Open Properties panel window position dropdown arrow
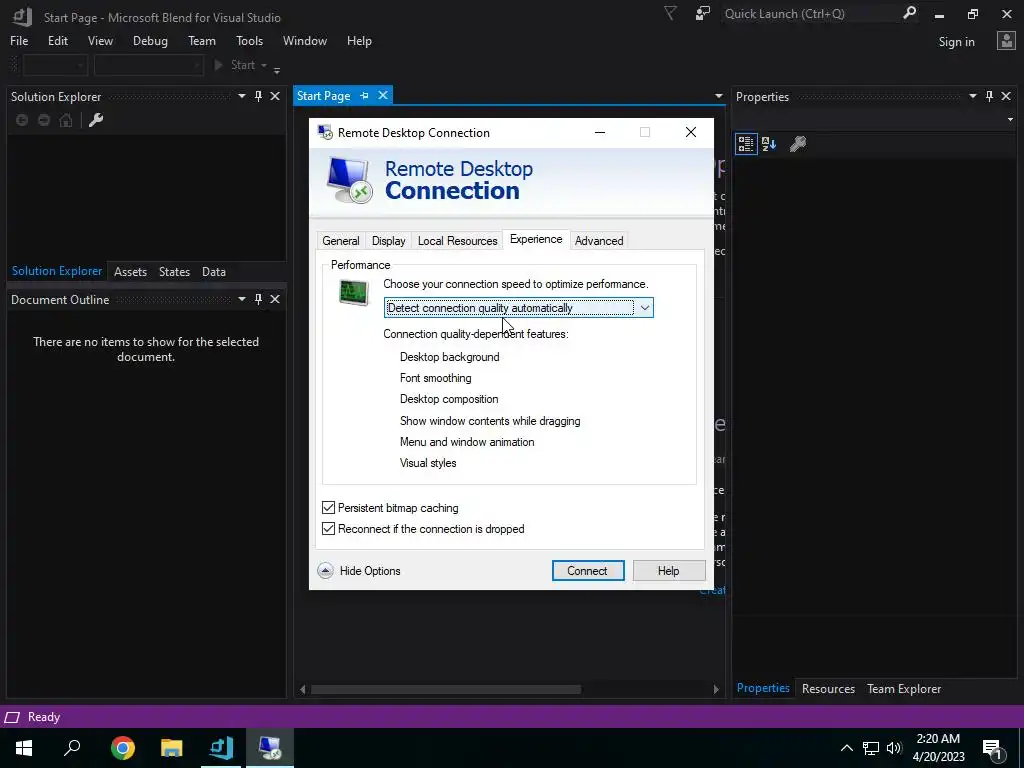The height and width of the screenshot is (768, 1024). click(x=972, y=96)
